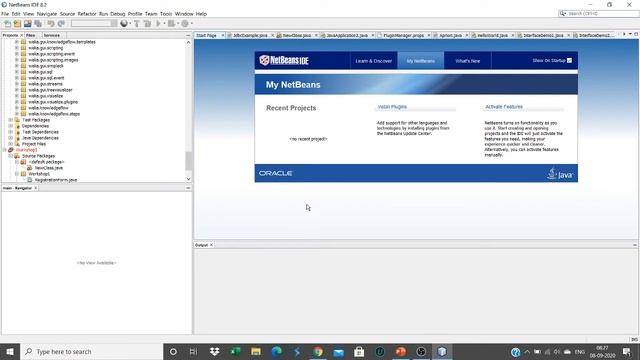Click the Debug Project toolbar icon

(x=171, y=24)
